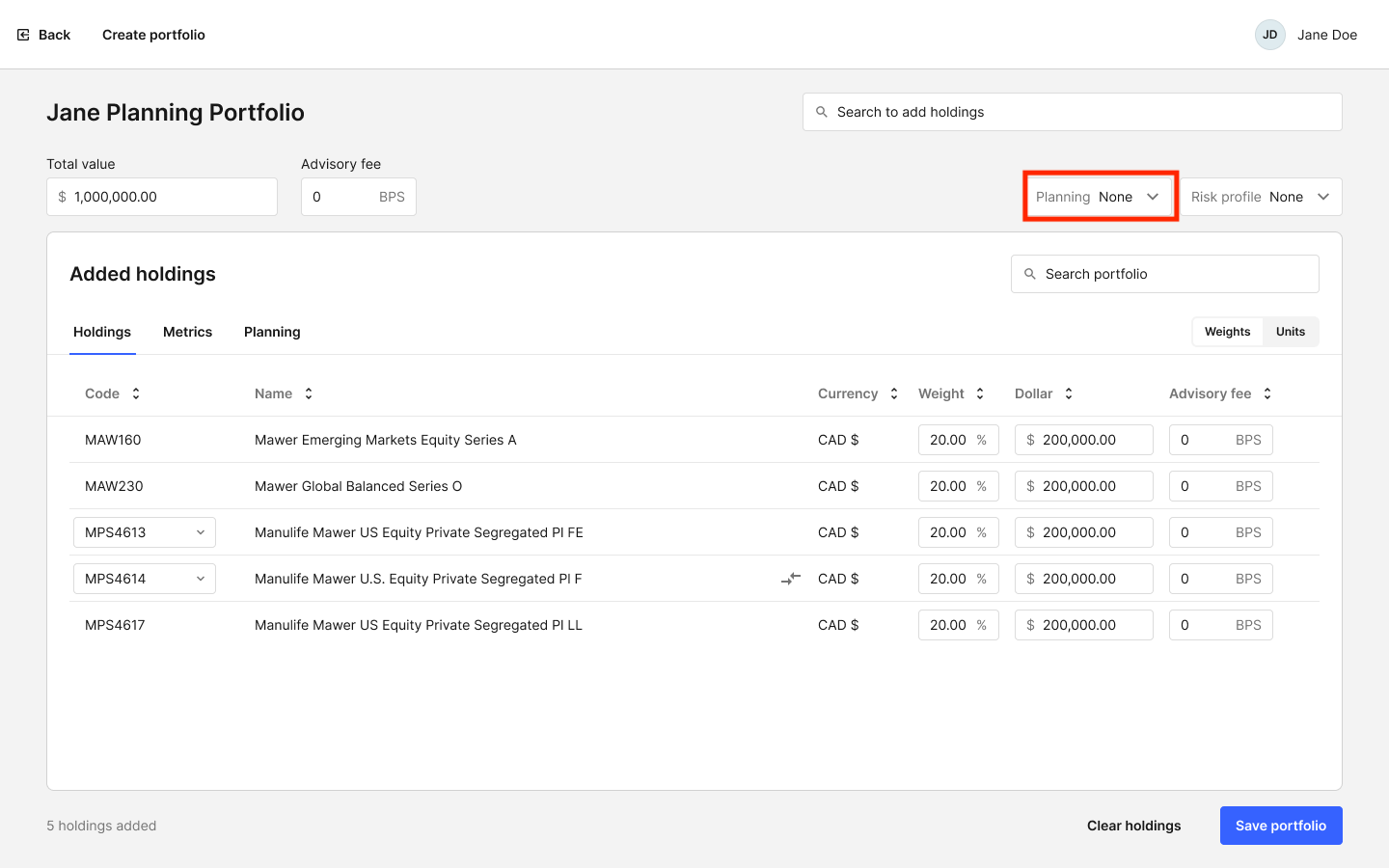Click Clear holdings button
Viewport: 1389px width, 868px height.
point(1134,826)
